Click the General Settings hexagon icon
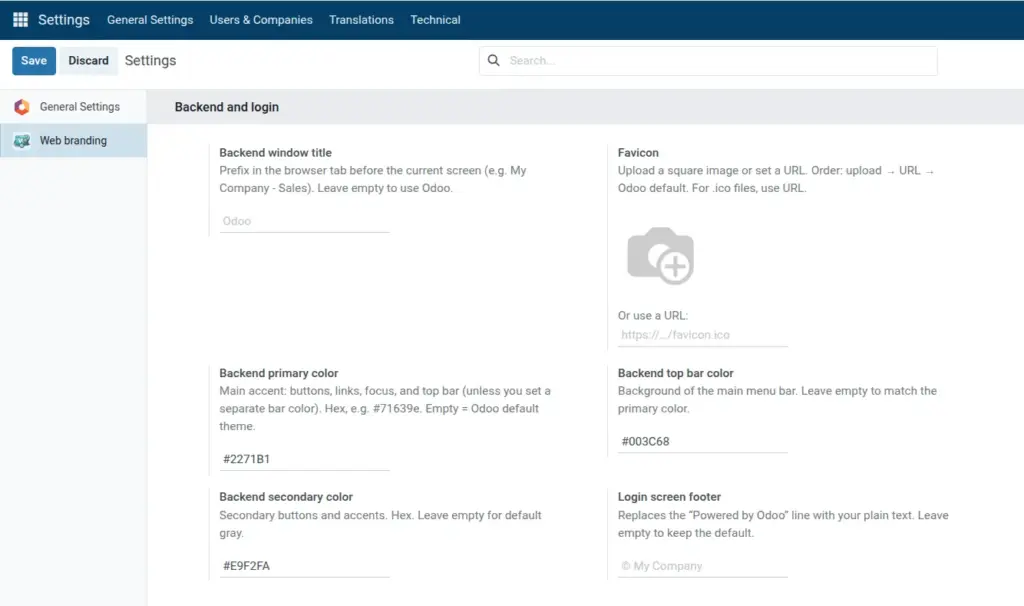The width and height of the screenshot is (1024, 606). pos(22,106)
